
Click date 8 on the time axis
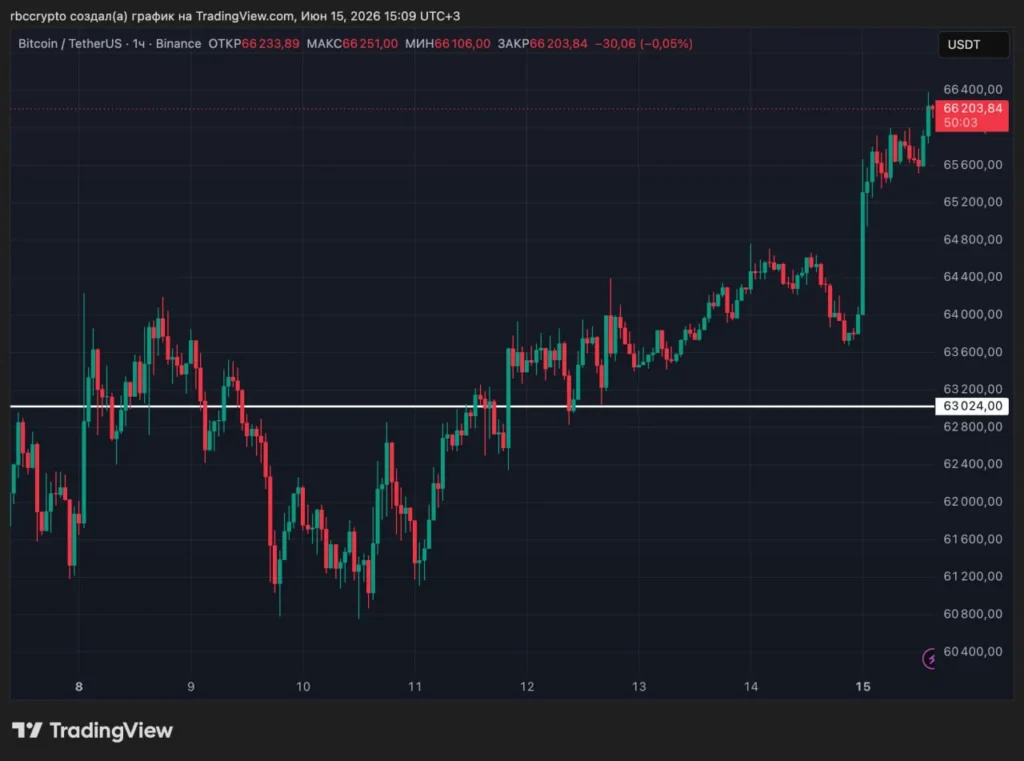[x=79, y=687]
